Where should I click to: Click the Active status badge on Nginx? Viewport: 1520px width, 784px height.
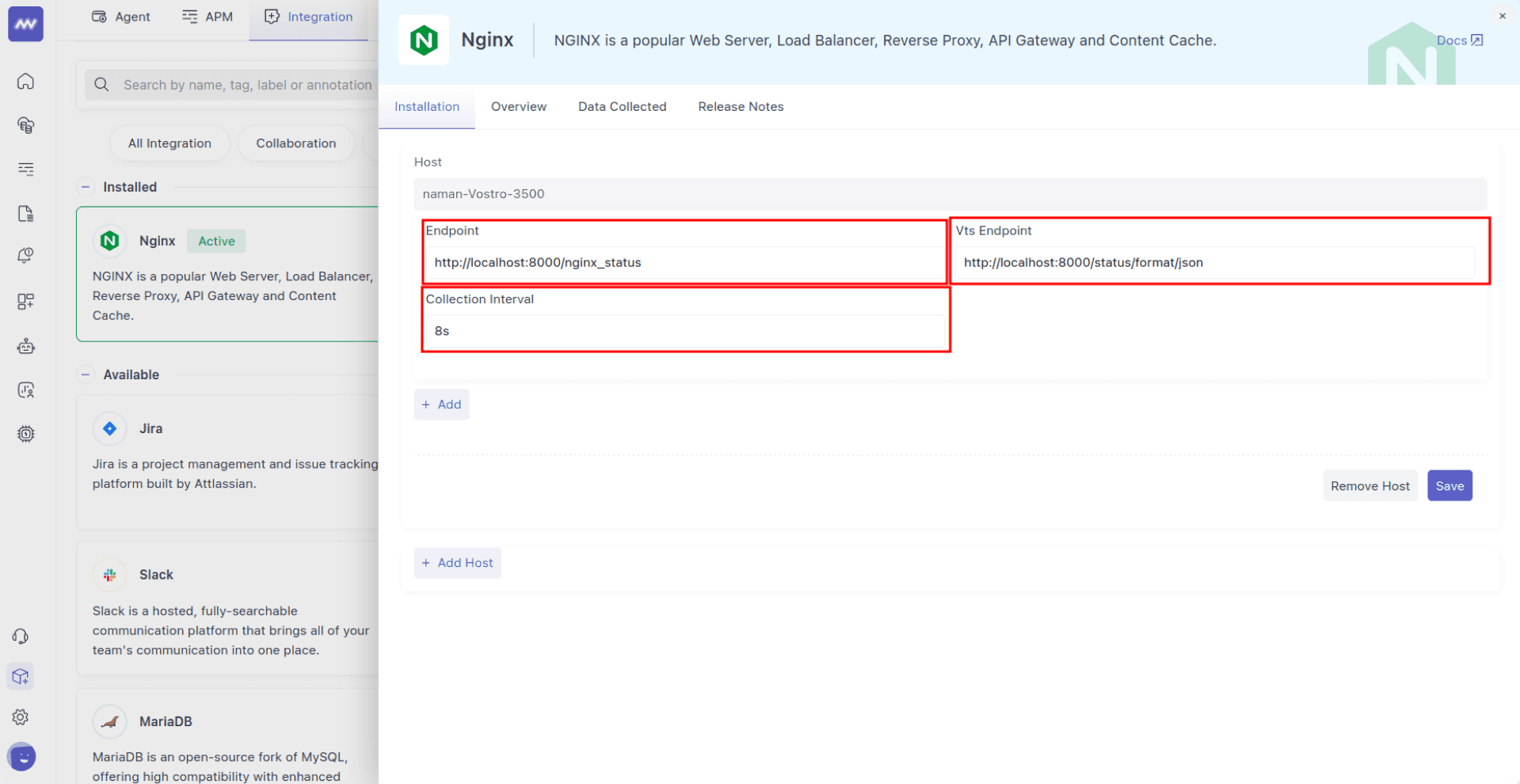216,242
